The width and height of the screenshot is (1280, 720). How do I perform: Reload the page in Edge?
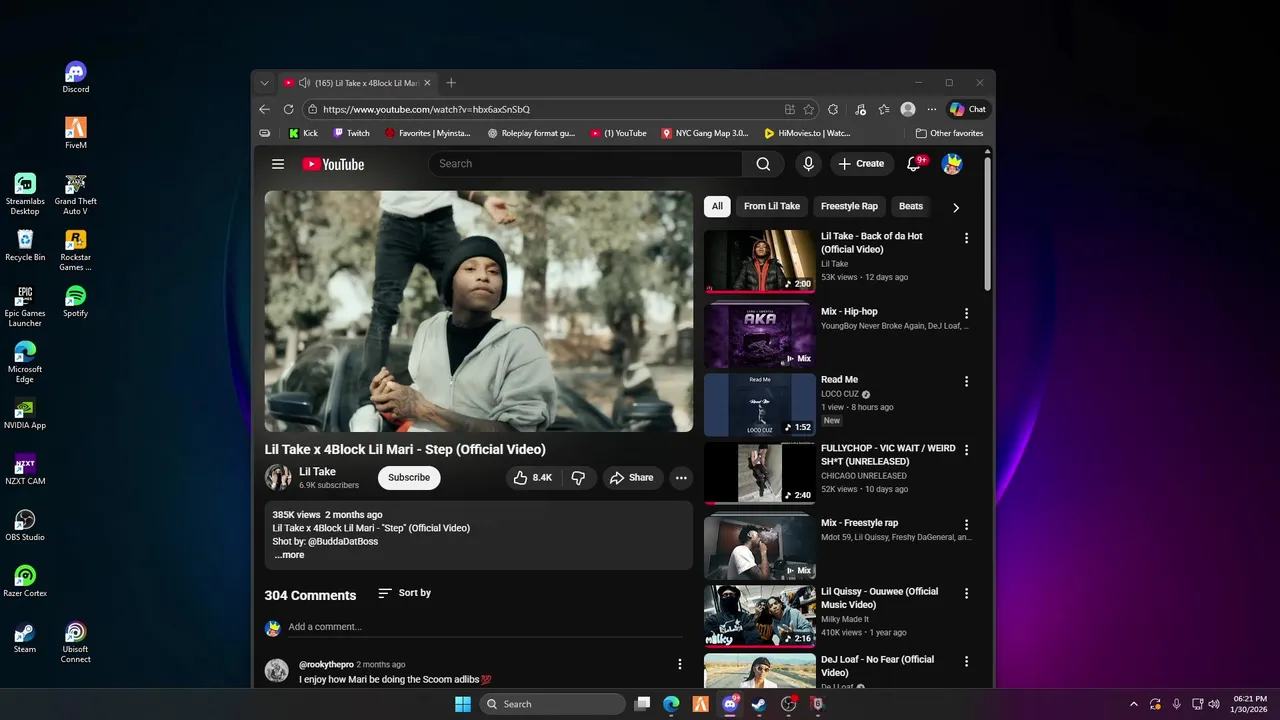(x=288, y=109)
